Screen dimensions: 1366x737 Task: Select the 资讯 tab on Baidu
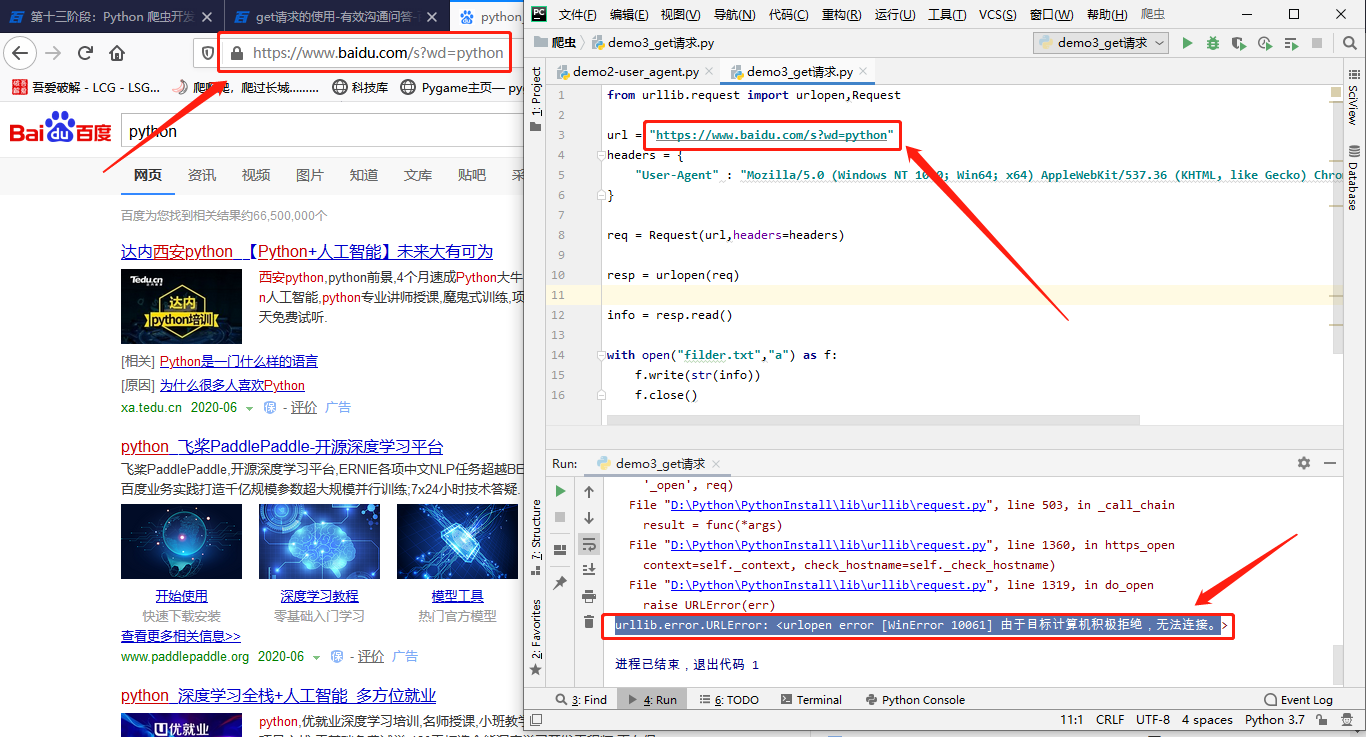coord(202,175)
